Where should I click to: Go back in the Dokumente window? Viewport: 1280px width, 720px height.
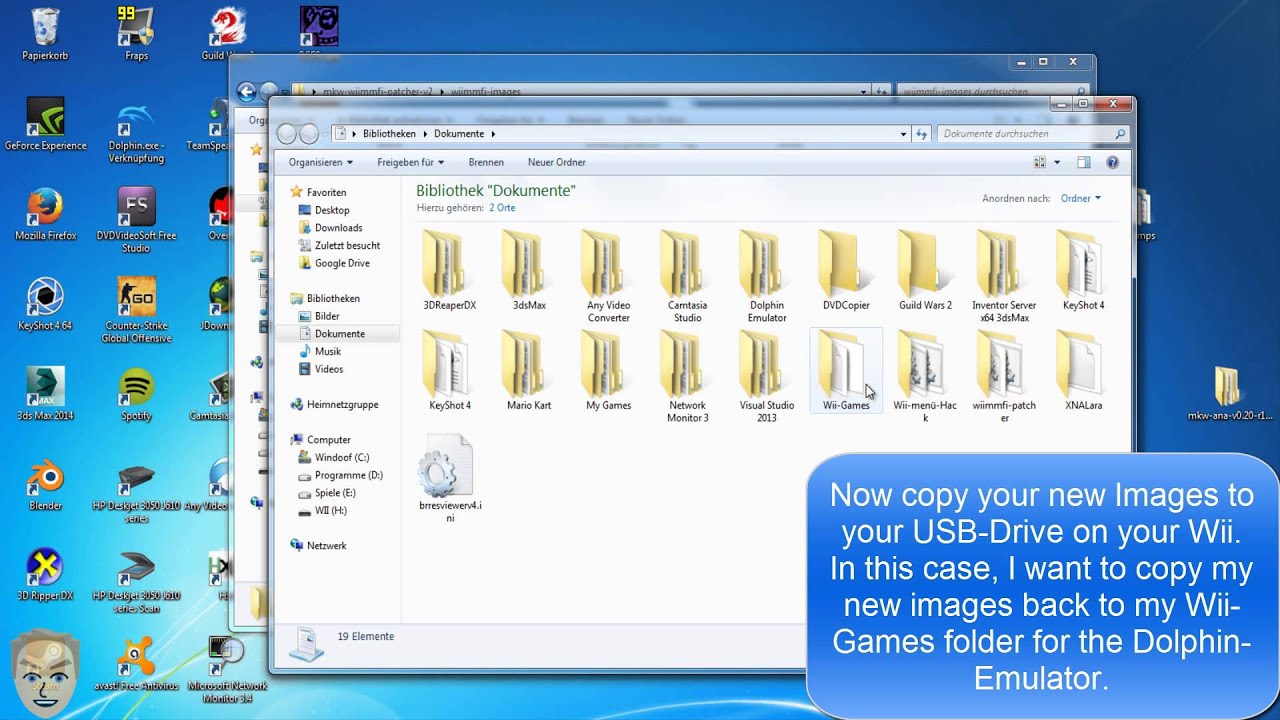pos(286,134)
